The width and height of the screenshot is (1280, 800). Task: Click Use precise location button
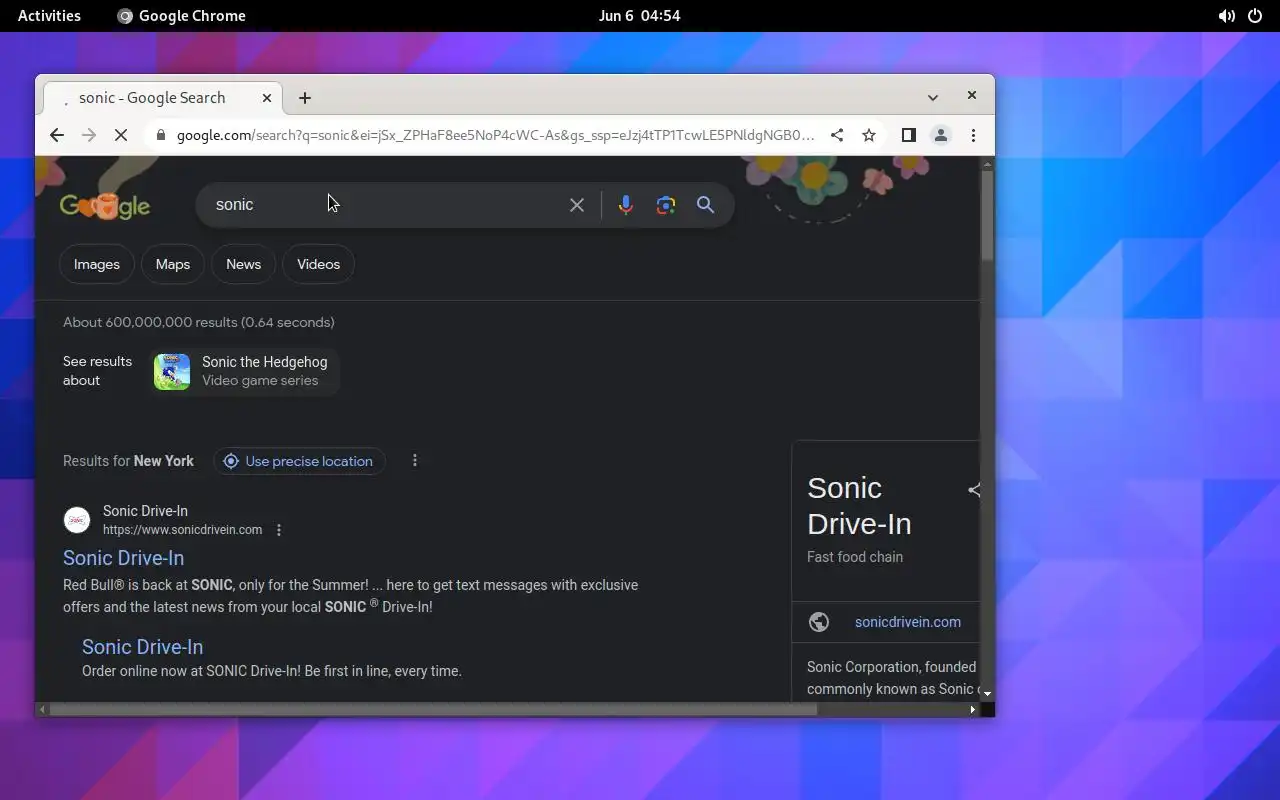(299, 461)
